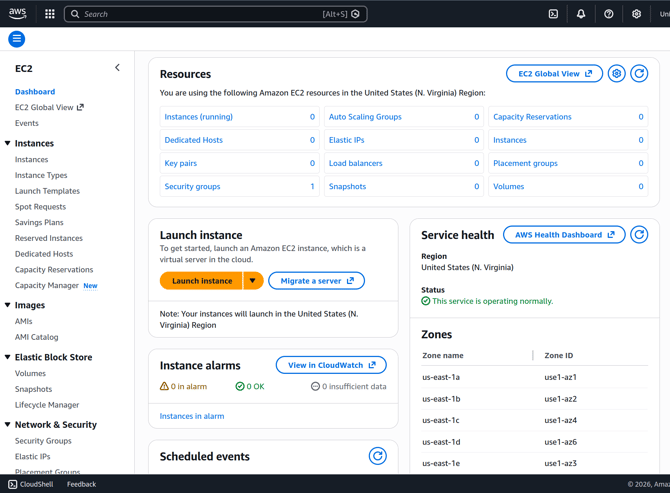
Task: Open Launch Templates in sidebar
Action: click(47, 191)
